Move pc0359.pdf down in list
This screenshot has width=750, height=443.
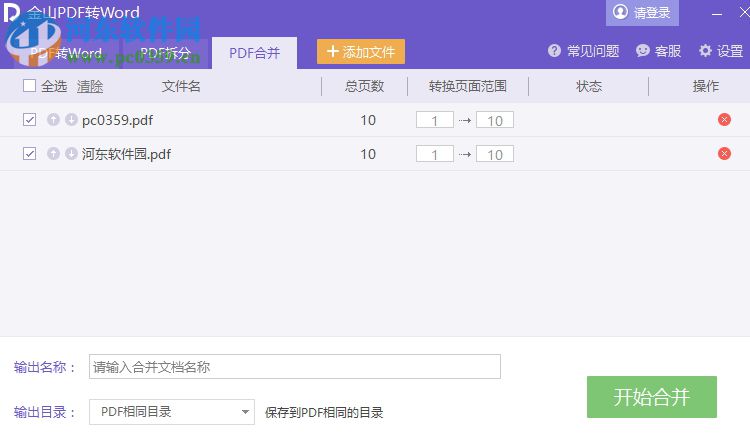(x=71, y=120)
